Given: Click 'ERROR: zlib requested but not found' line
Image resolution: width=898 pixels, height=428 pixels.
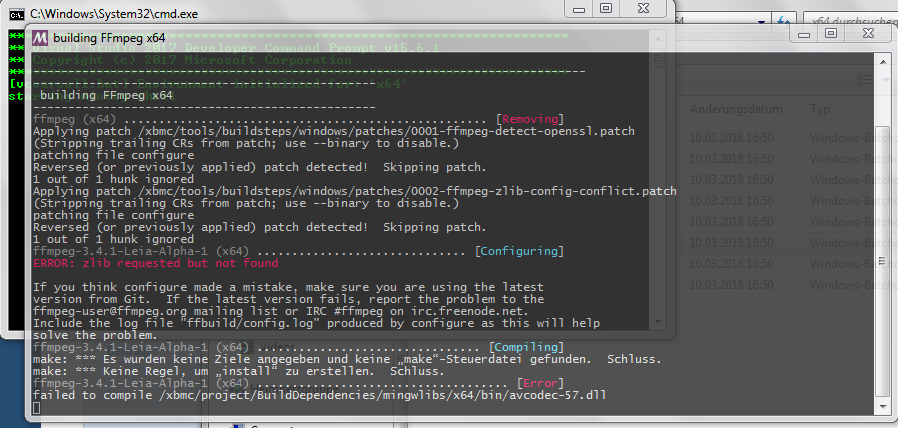Looking at the screenshot, I should [x=155, y=263].
